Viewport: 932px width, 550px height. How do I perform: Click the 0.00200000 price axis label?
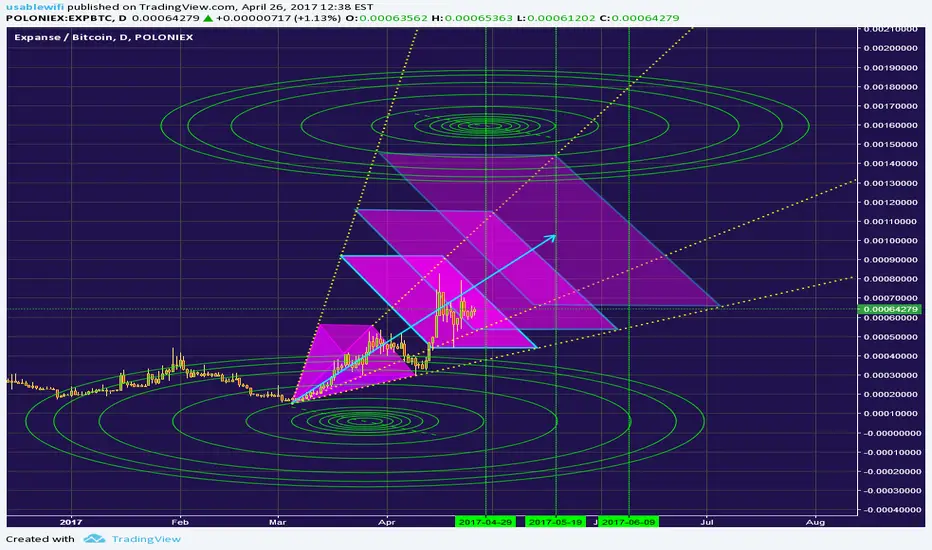click(x=890, y=48)
